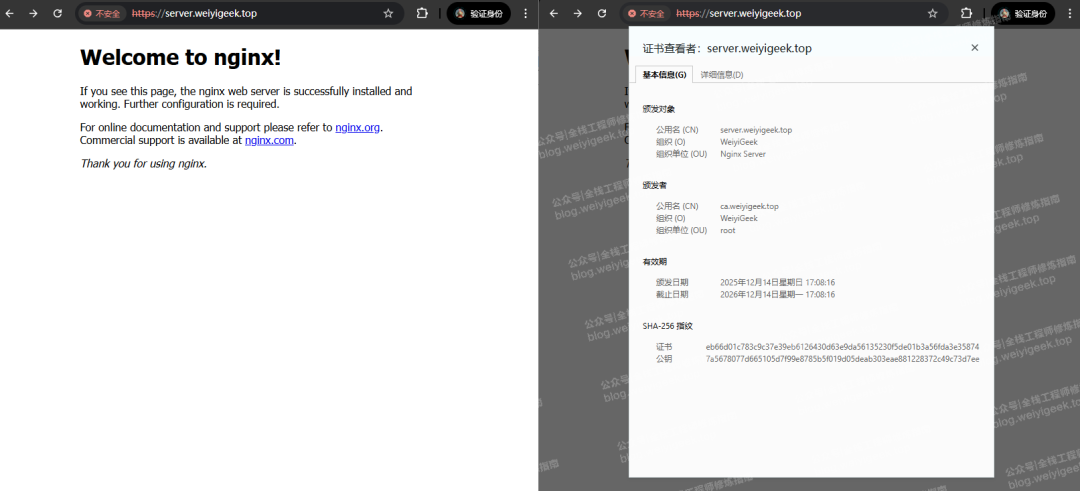1080x491 pixels.
Task: Open the nginx.org link
Action: [357, 127]
